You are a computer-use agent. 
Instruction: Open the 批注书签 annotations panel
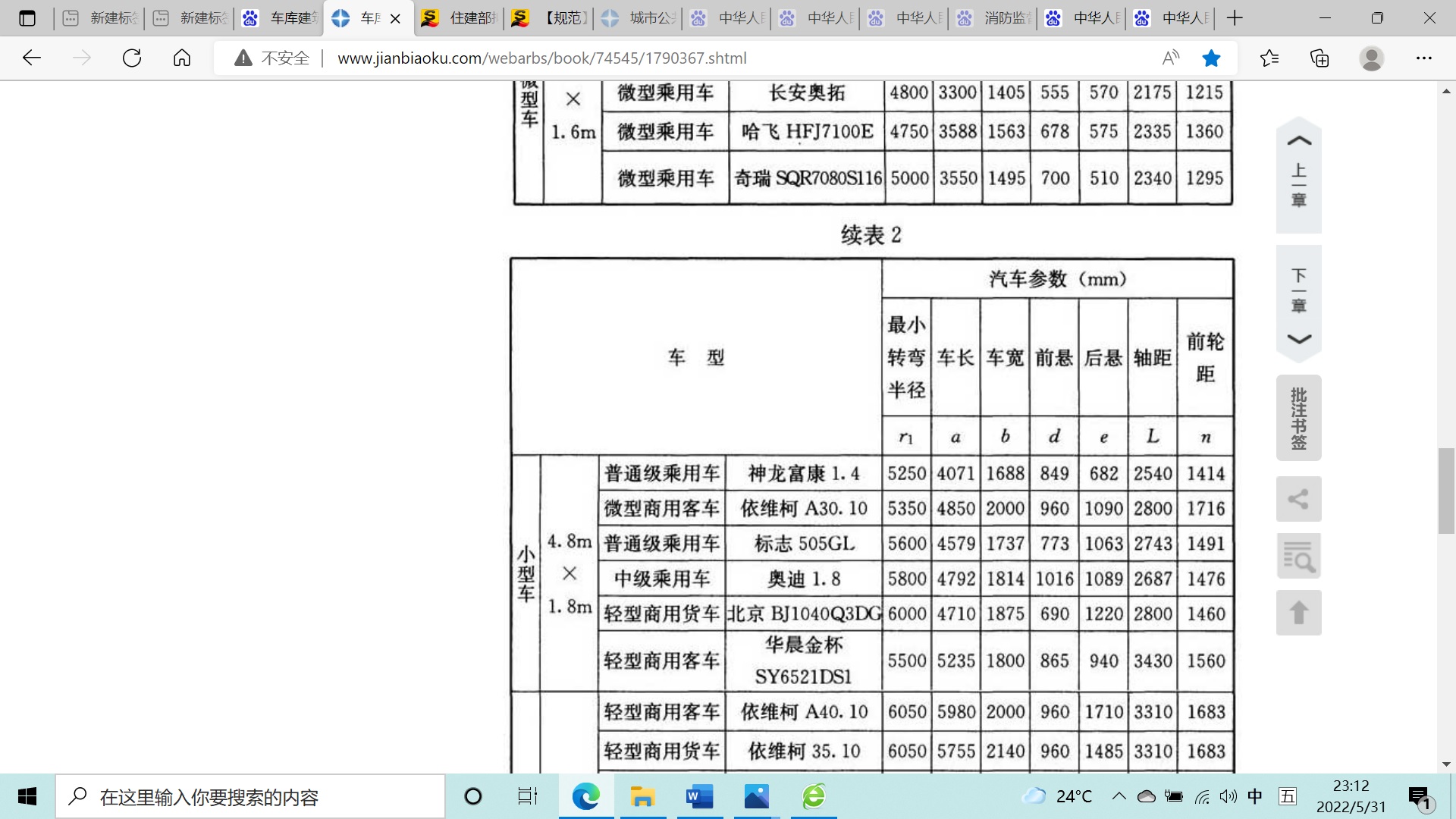[1298, 418]
